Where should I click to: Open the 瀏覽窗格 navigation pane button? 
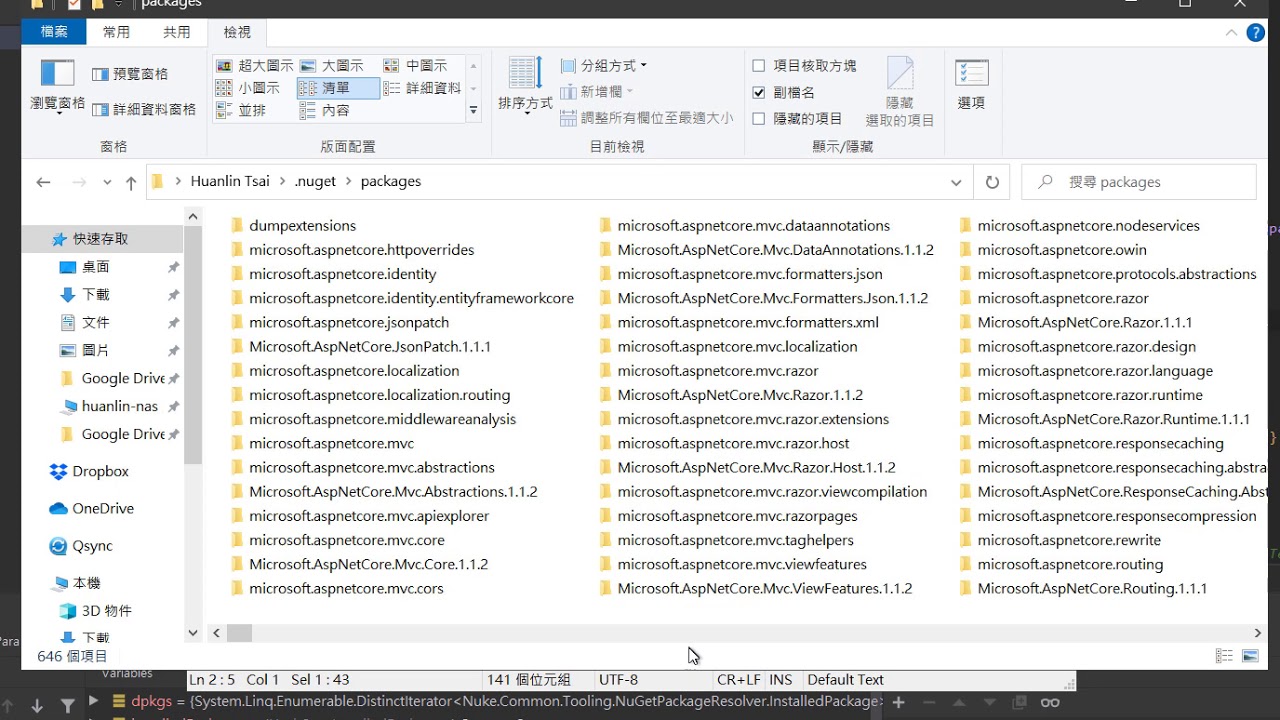(x=57, y=87)
